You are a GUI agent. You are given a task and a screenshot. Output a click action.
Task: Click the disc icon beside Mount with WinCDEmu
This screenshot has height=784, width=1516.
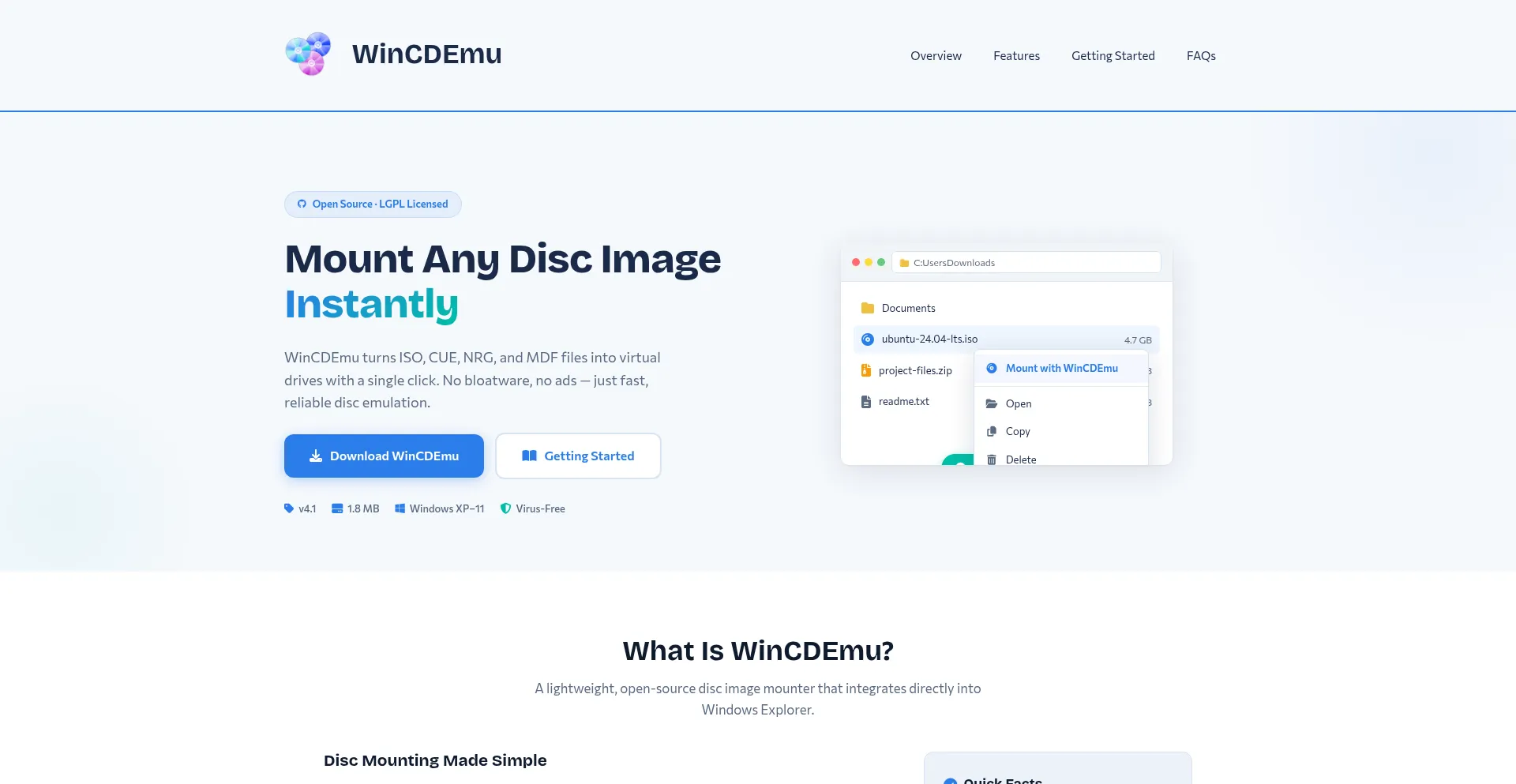coord(992,369)
